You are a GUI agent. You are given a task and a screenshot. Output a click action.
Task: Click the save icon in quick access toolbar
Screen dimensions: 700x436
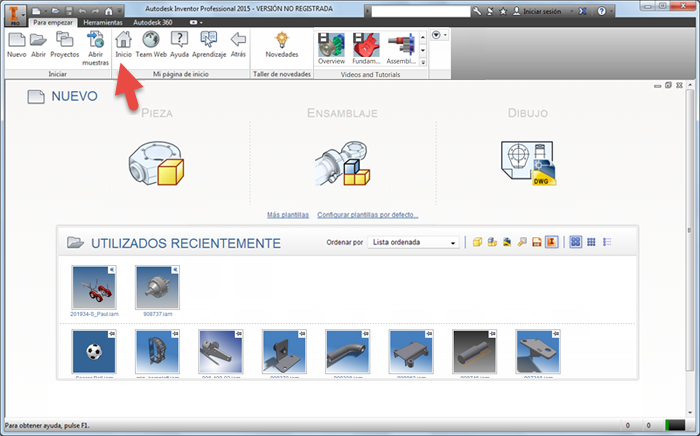point(69,11)
